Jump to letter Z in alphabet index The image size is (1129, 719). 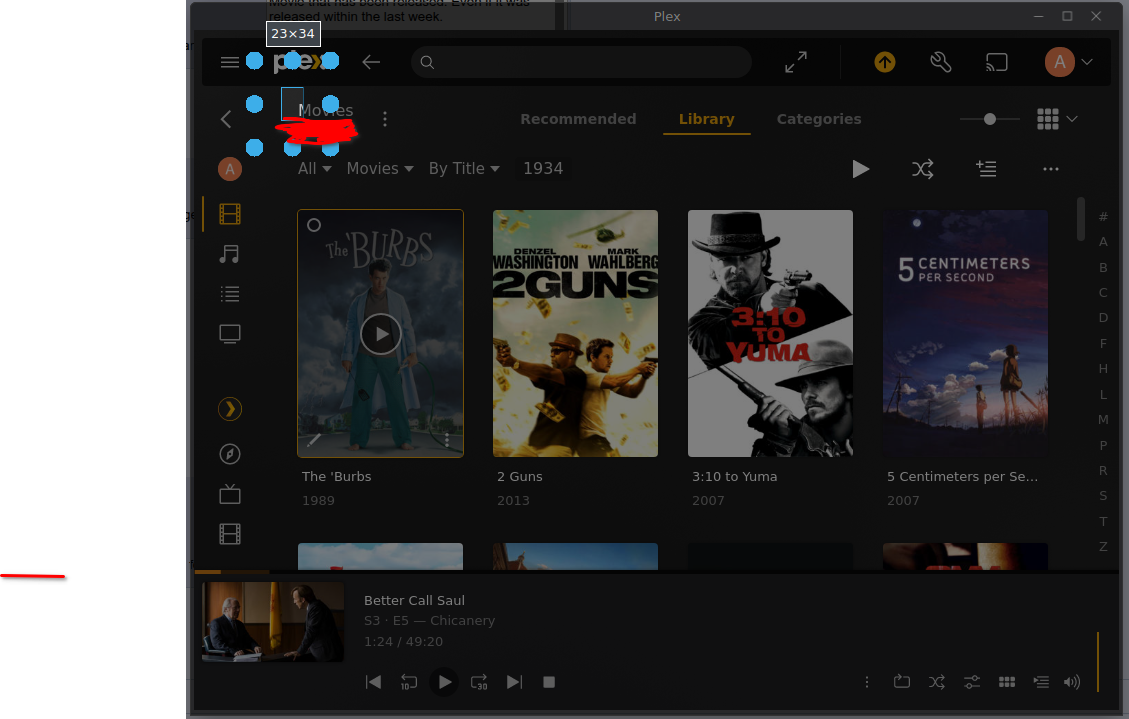tap(1103, 547)
